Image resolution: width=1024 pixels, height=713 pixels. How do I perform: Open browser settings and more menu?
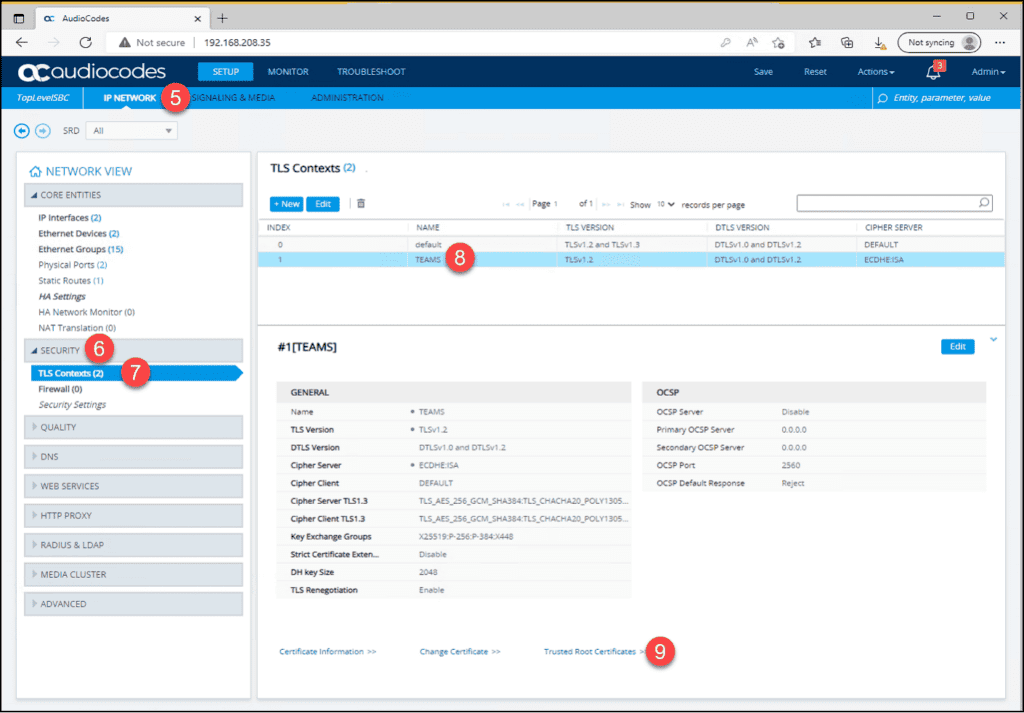(1000, 42)
